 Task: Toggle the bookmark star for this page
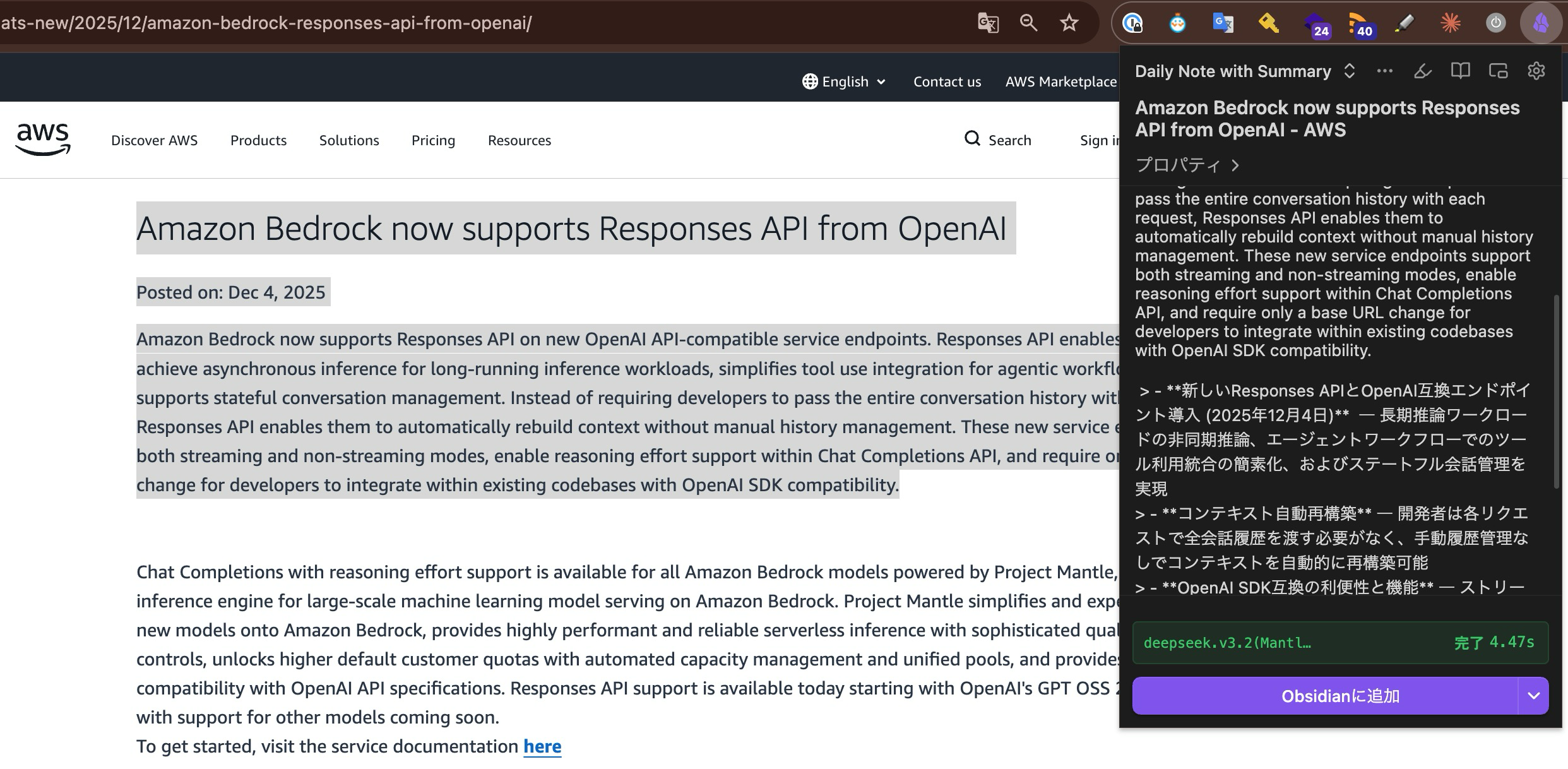pyautogui.click(x=1069, y=23)
